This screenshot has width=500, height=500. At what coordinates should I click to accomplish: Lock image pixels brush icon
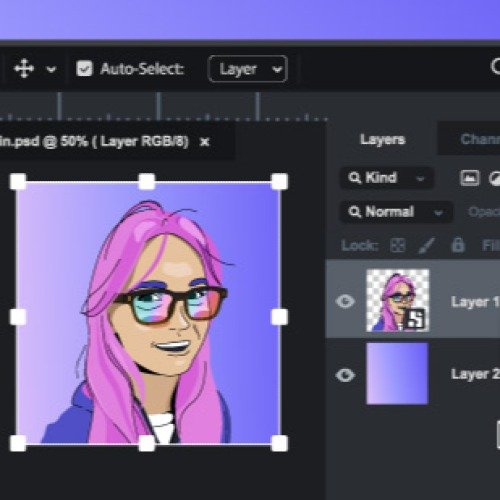tap(426, 245)
